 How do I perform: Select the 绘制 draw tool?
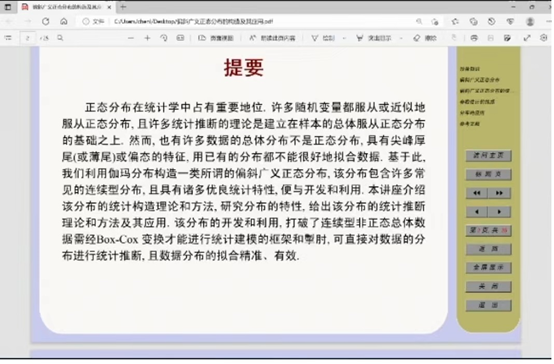[323, 38]
